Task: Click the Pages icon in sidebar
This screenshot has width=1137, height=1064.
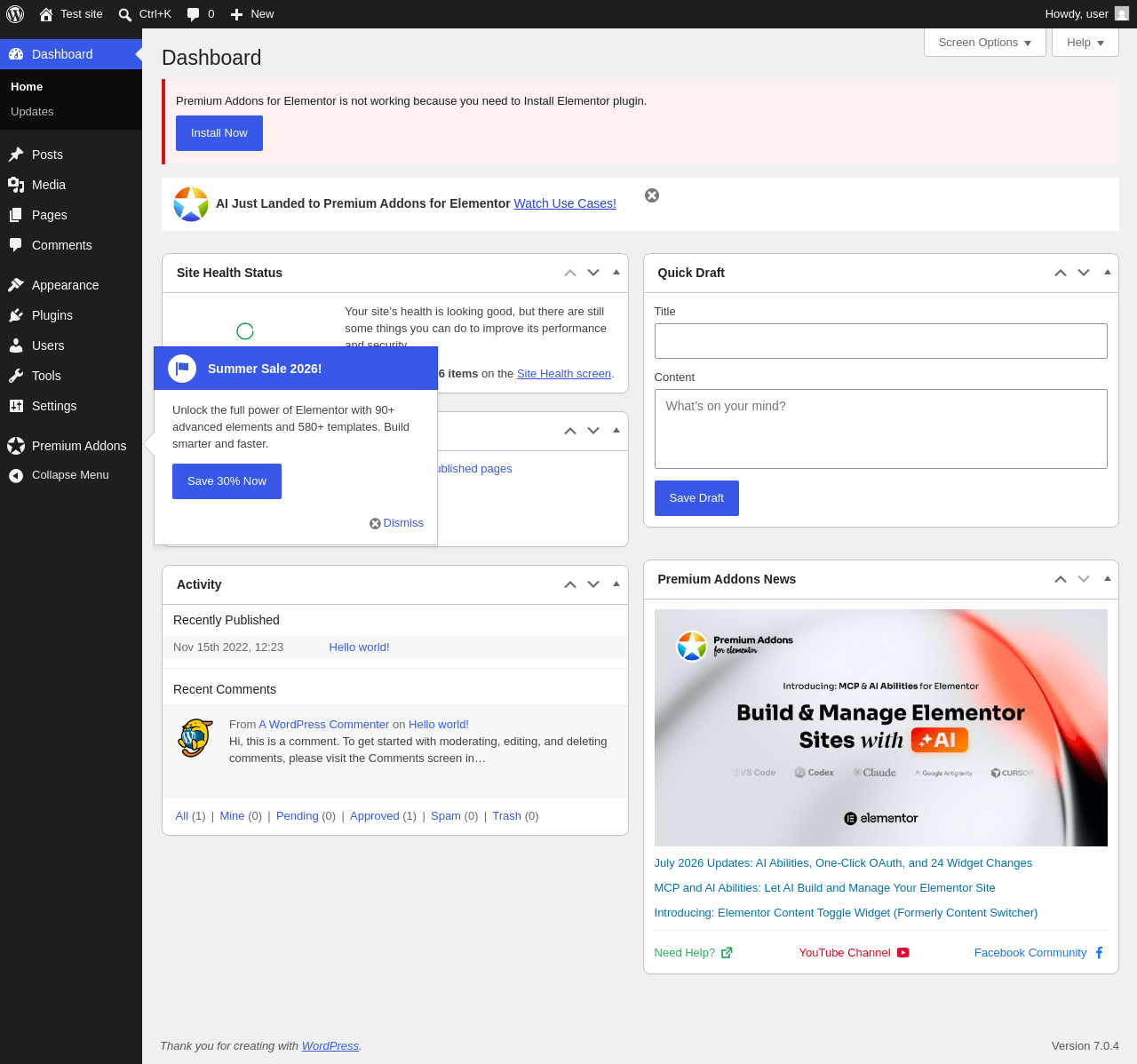Action: point(16,215)
